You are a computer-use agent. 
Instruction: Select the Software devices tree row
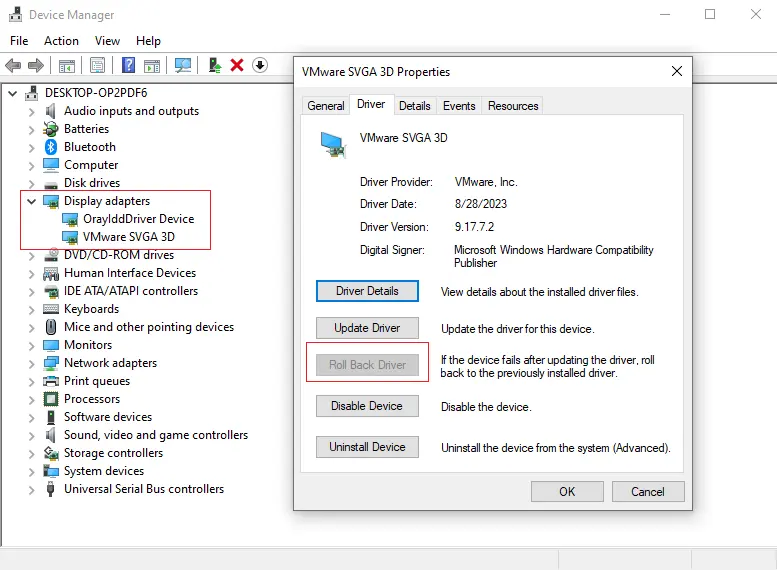click(108, 417)
